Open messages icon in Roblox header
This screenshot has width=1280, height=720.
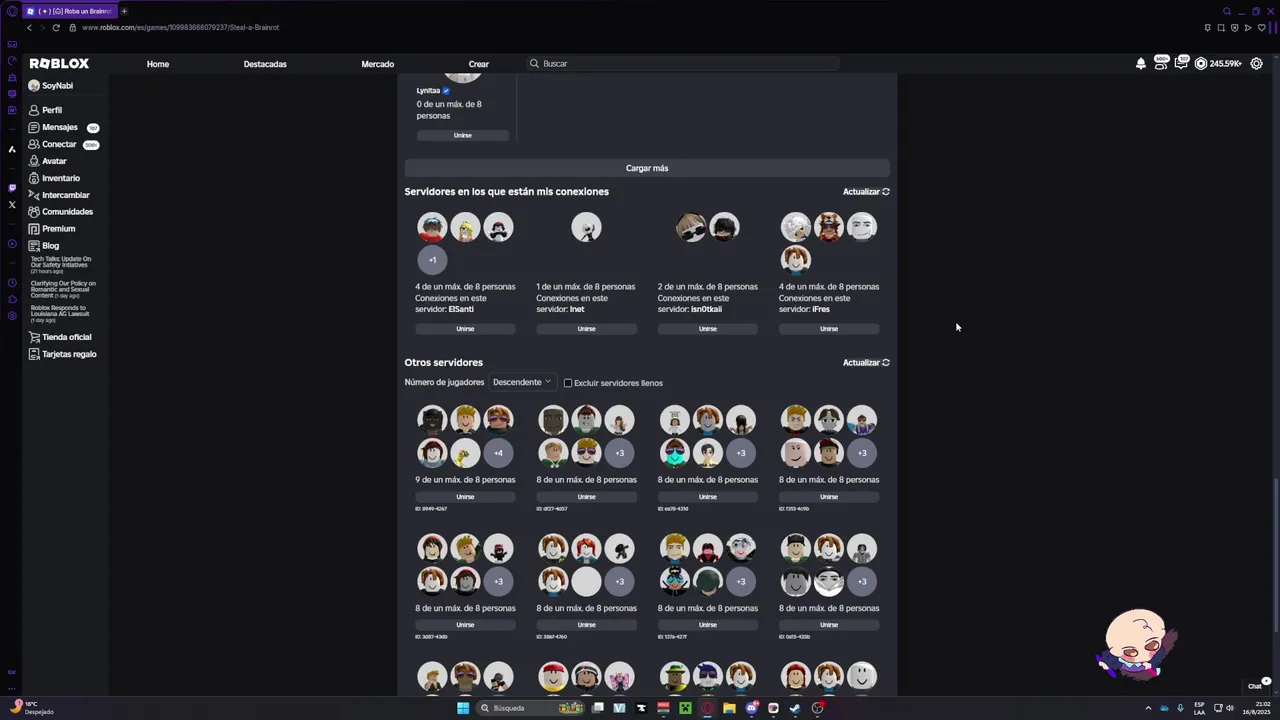(1181, 63)
